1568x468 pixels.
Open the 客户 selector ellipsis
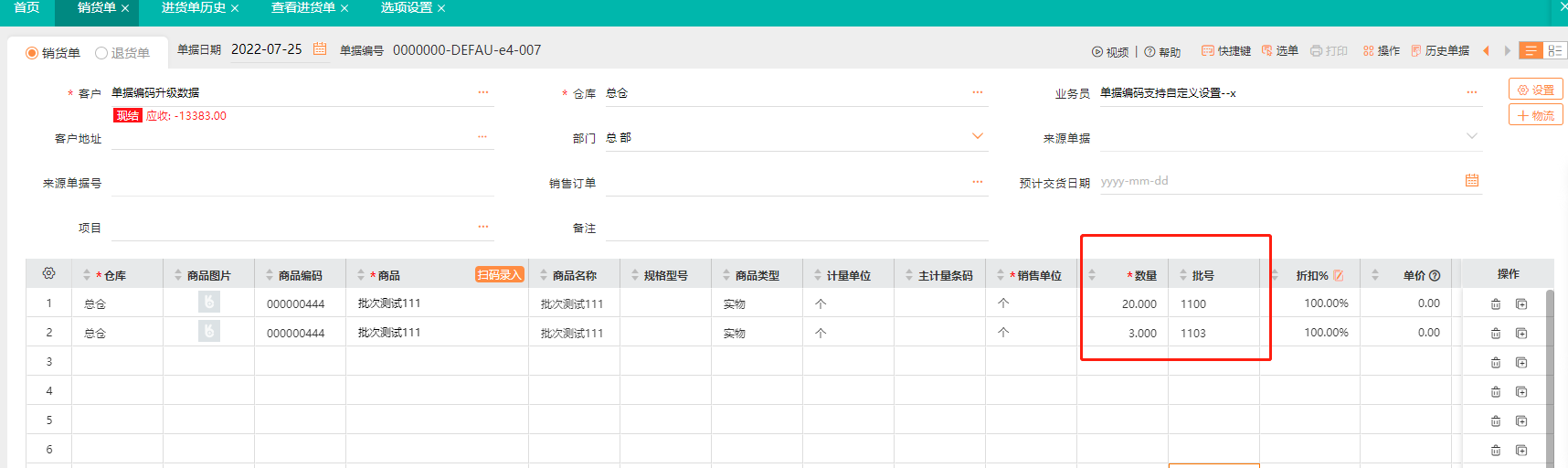click(x=482, y=92)
